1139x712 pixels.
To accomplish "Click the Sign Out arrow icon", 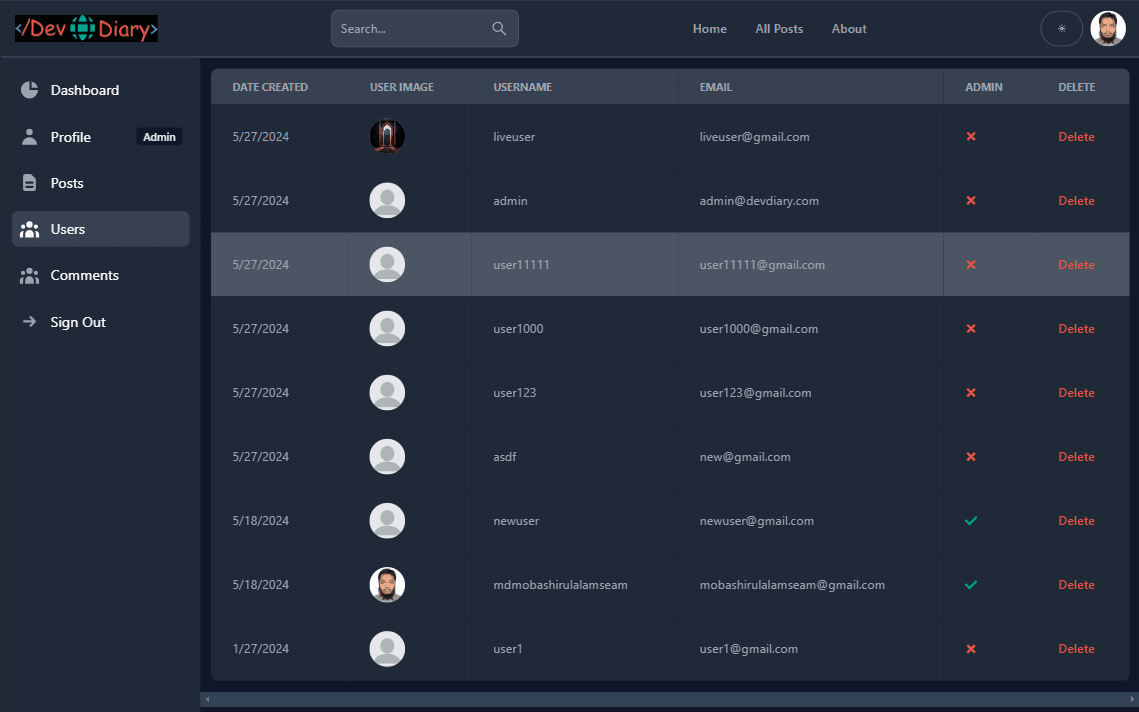I will (x=30, y=322).
